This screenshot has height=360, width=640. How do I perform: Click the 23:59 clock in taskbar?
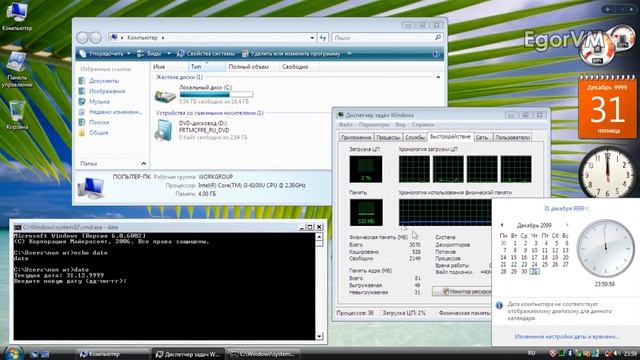pos(630,353)
